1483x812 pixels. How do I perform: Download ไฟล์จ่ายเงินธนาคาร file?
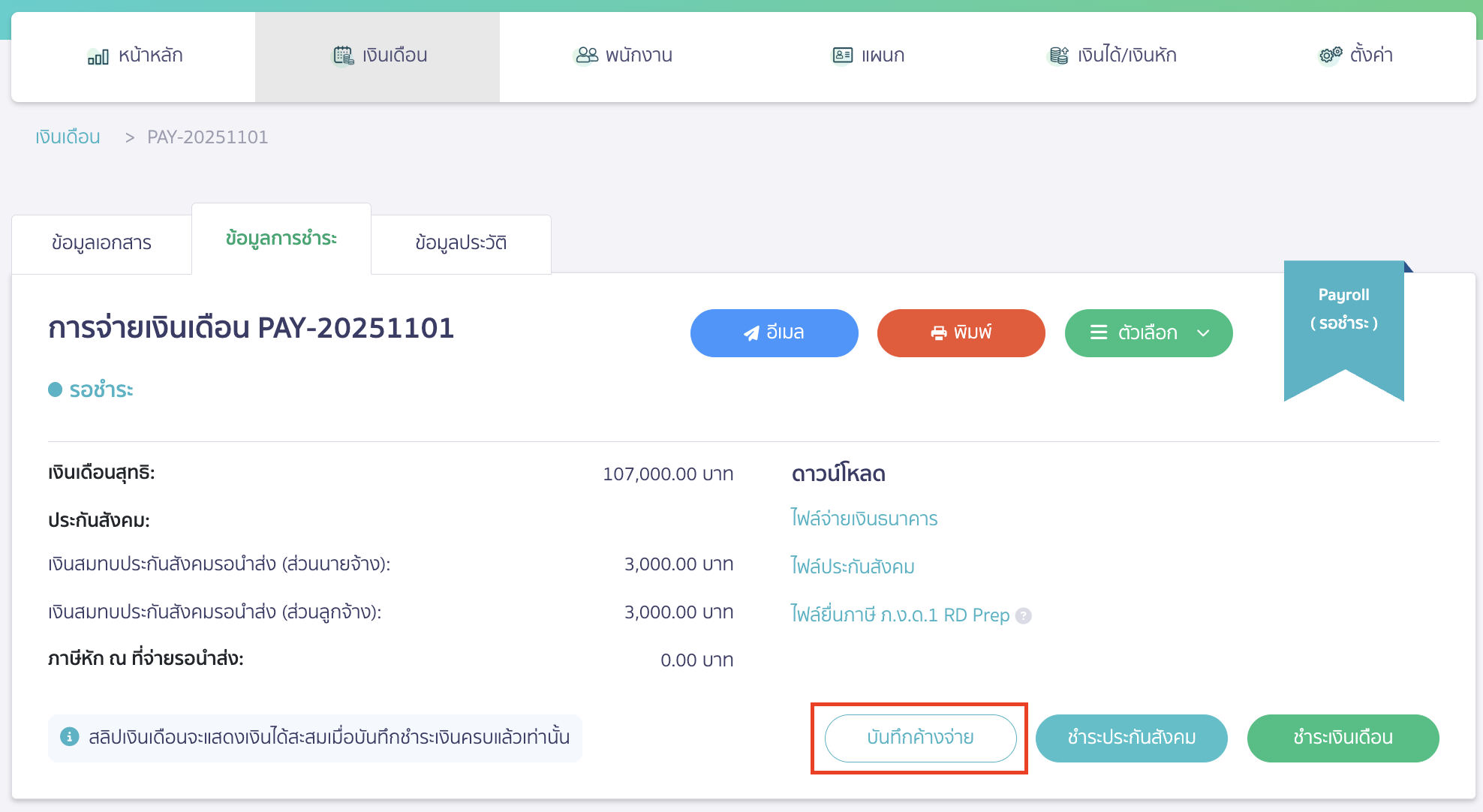coord(863,518)
